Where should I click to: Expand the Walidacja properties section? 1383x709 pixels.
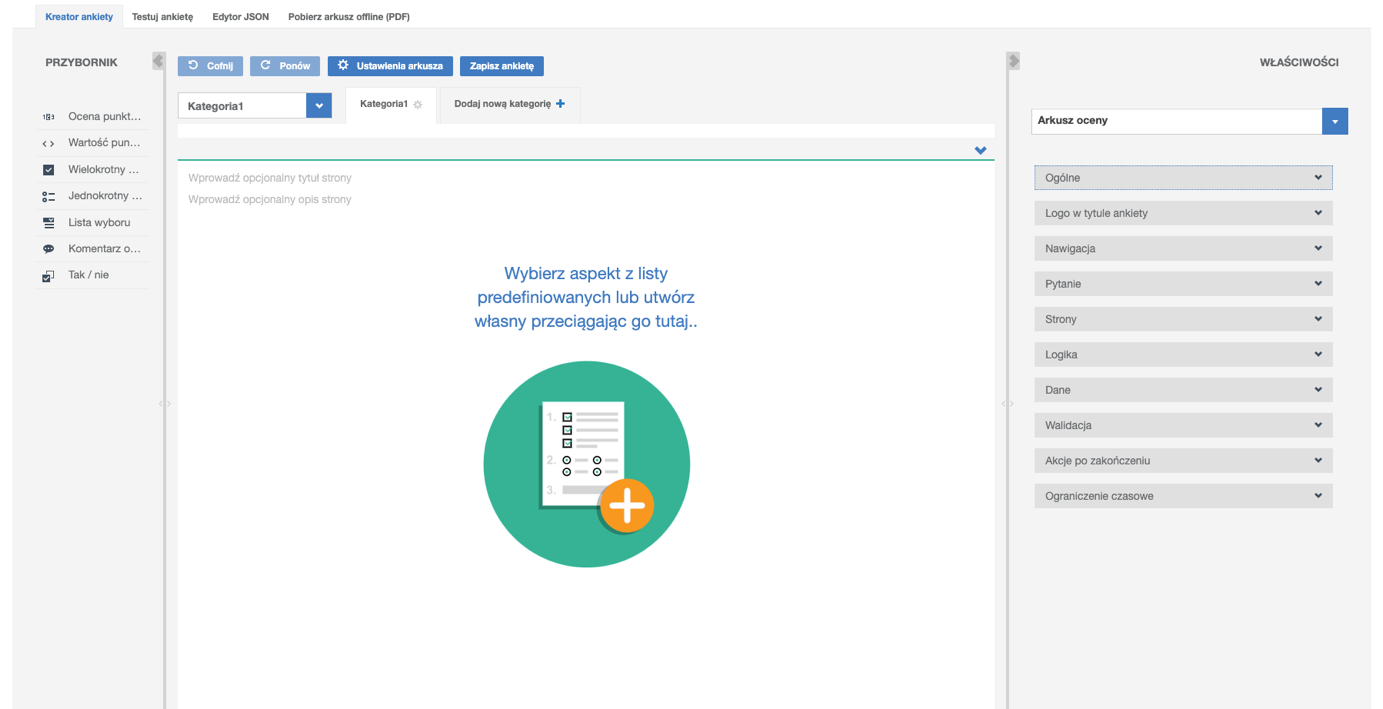click(x=1183, y=425)
